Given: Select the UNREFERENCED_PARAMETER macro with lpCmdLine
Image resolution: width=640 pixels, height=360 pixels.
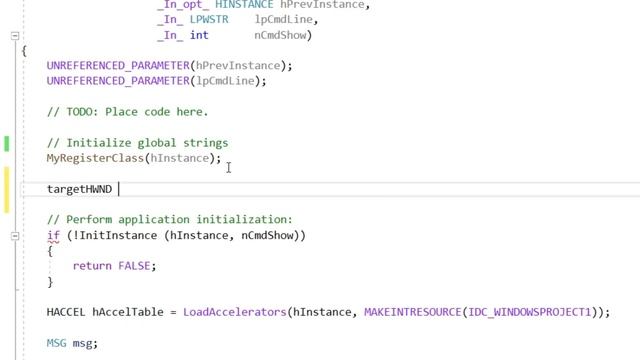Looking at the screenshot, I should 118,81.
